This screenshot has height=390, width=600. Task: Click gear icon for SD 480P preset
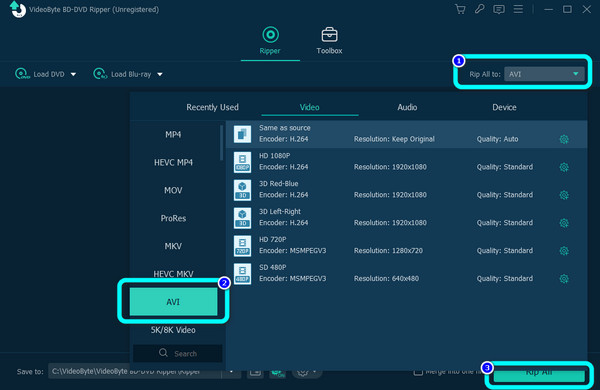pos(564,279)
